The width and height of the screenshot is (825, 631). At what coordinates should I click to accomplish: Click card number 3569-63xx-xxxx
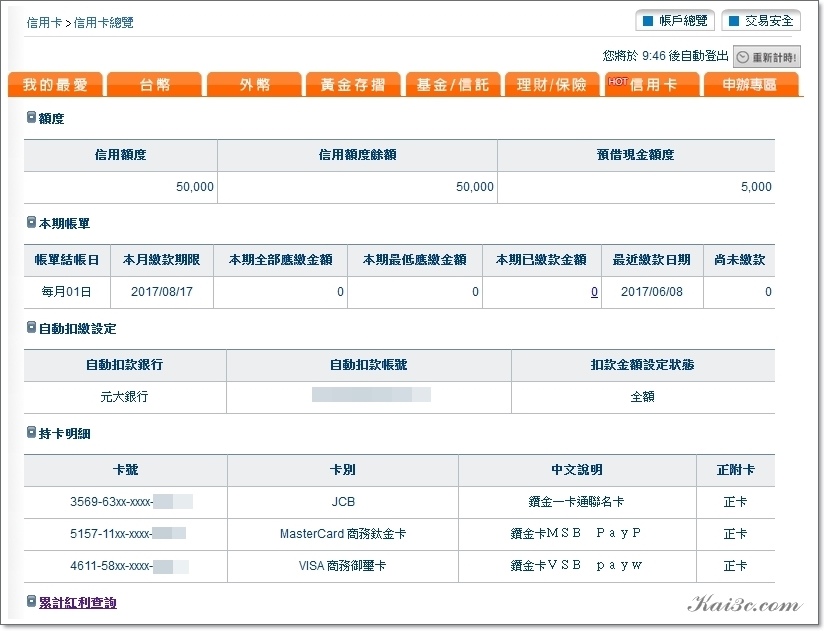pyautogui.click(x=131, y=502)
